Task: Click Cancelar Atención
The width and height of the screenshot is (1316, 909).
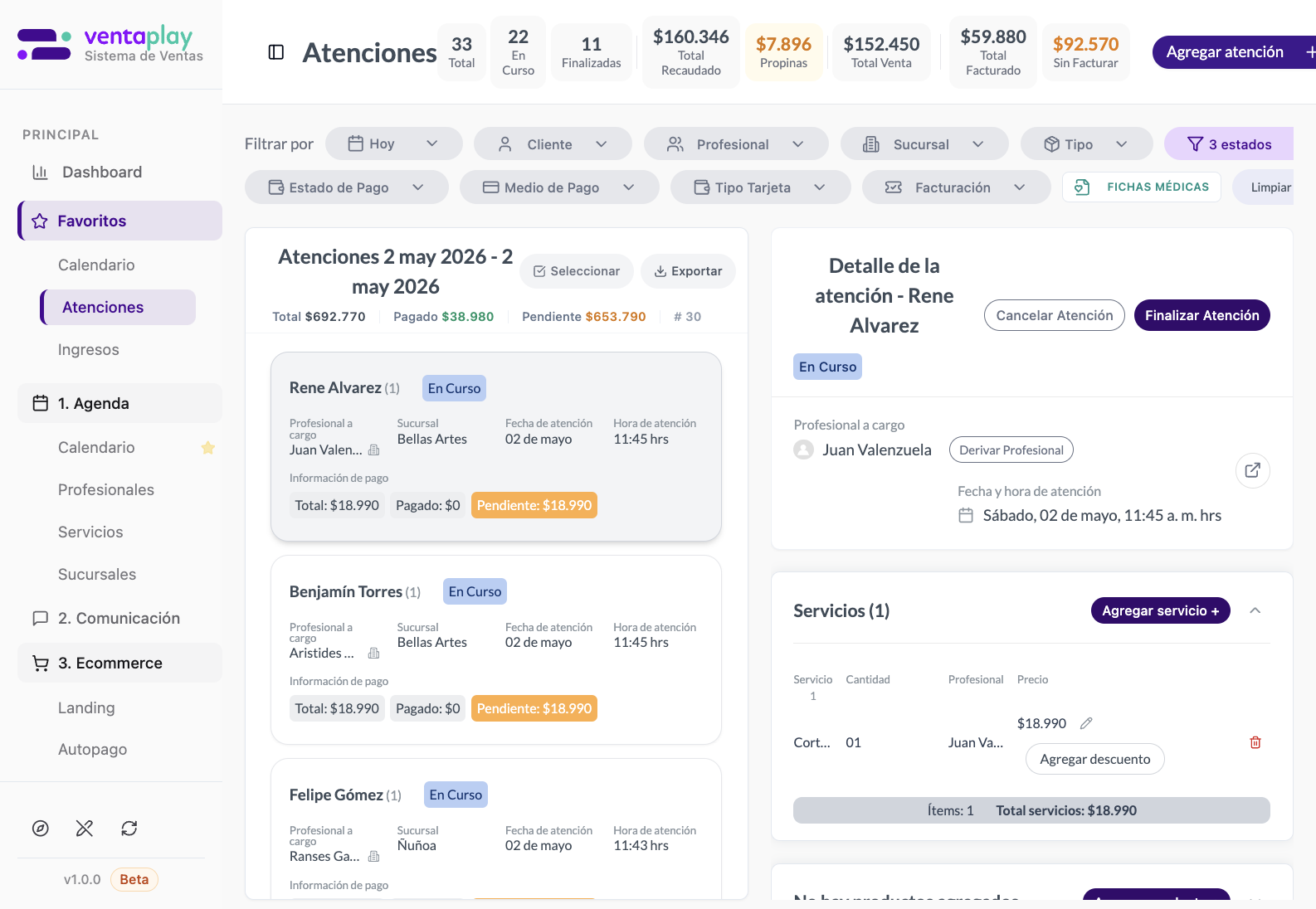Action: (x=1055, y=315)
